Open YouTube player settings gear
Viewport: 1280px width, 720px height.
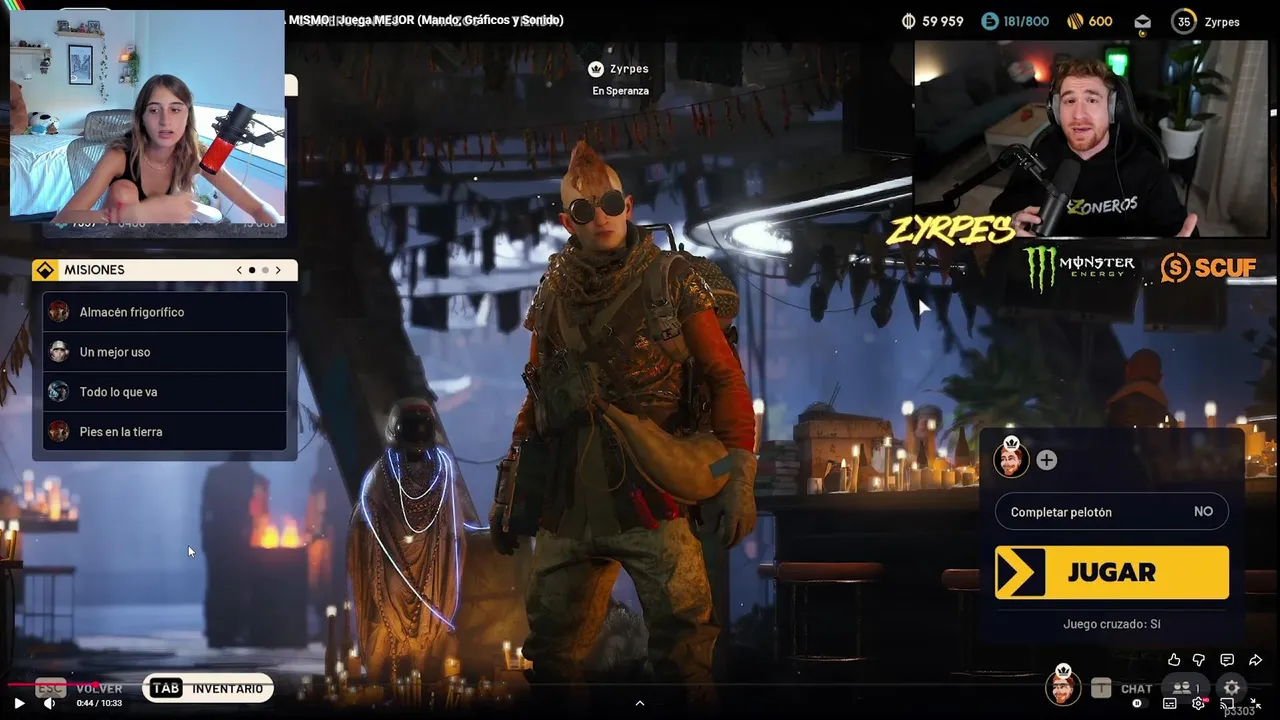coord(1198,703)
